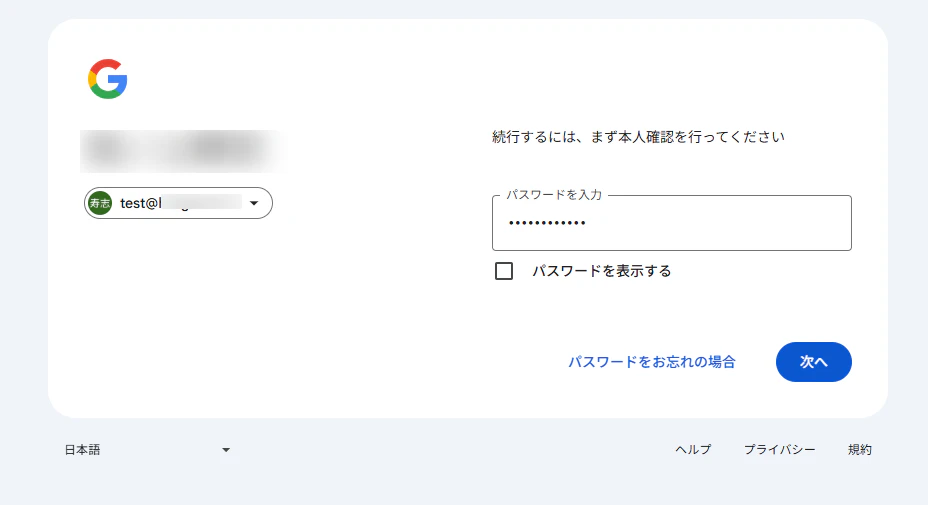Image resolution: width=928 pixels, height=505 pixels.
Task: Open the ヘルプ footer link
Action: click(x=693, y=450)
